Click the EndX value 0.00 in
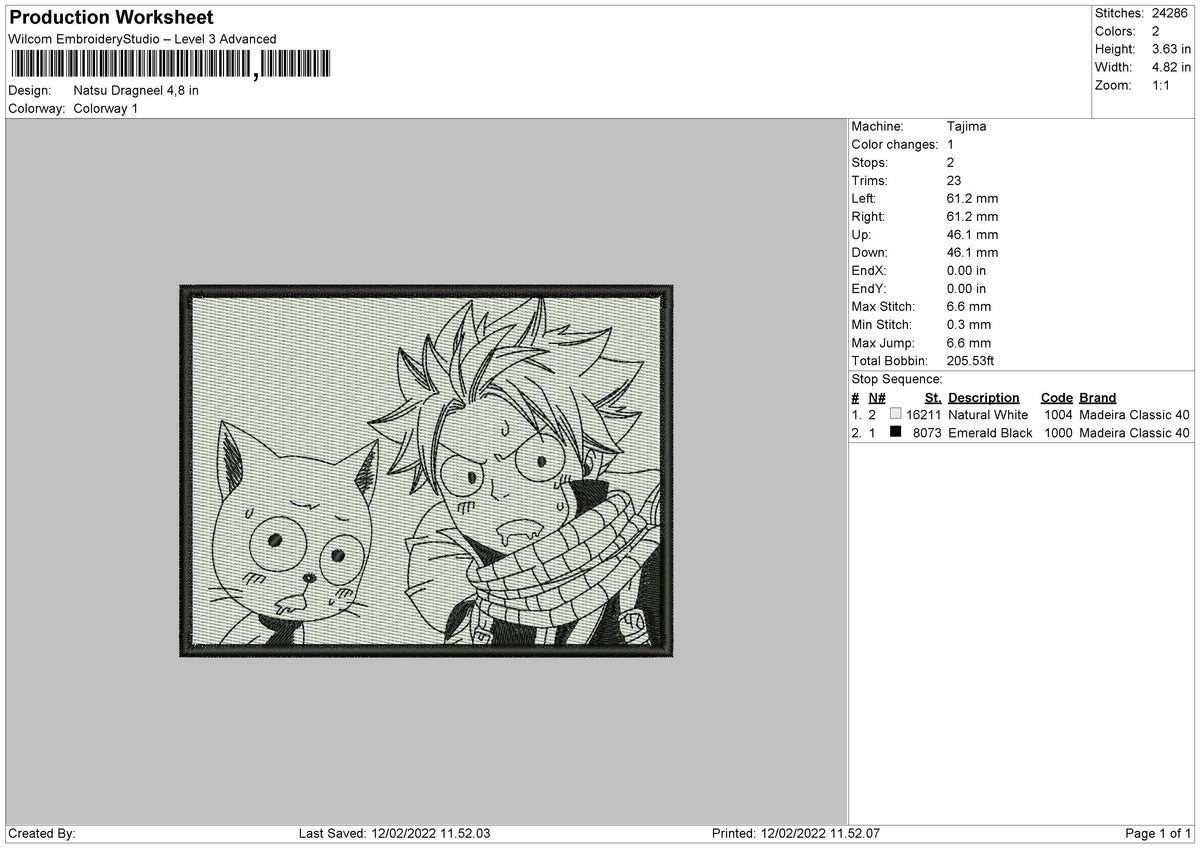The height and width of the screenshot is (848, 1200). click(x=966, y=271)
